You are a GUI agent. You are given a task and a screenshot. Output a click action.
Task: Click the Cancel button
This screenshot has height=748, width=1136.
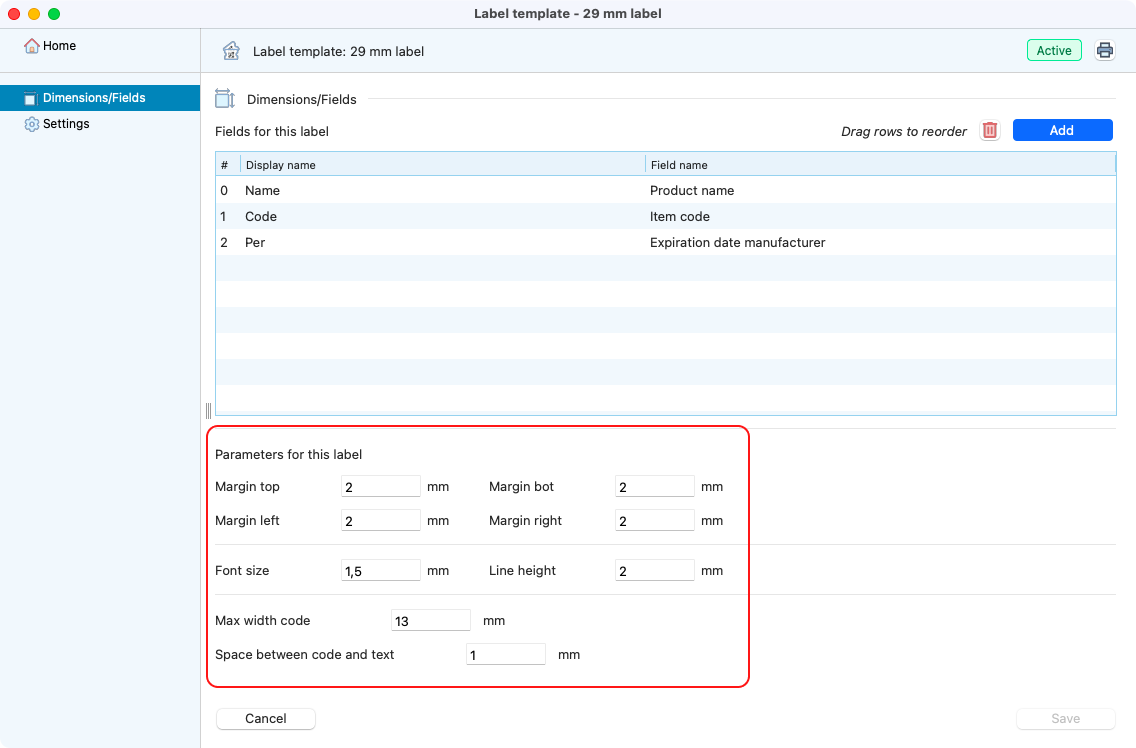point(266,718)
